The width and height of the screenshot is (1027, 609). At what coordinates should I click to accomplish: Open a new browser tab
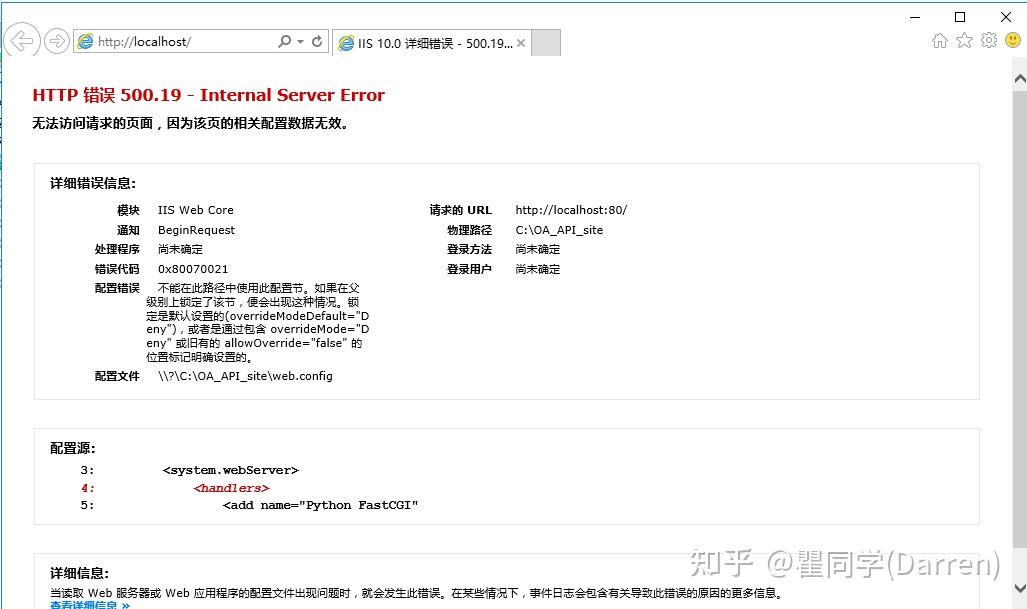pos(545,42)
